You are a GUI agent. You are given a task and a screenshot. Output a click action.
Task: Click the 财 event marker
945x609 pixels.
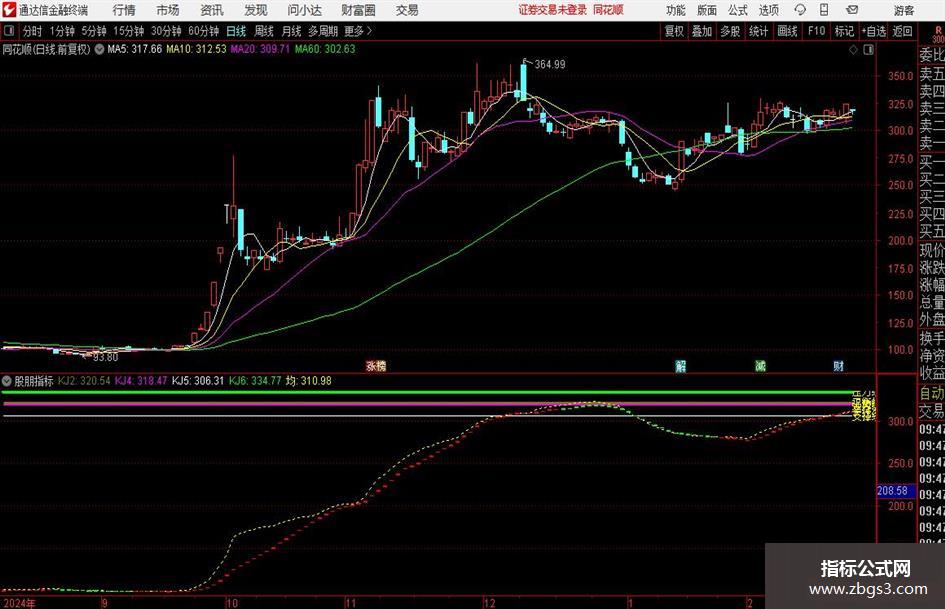(838, 365)
